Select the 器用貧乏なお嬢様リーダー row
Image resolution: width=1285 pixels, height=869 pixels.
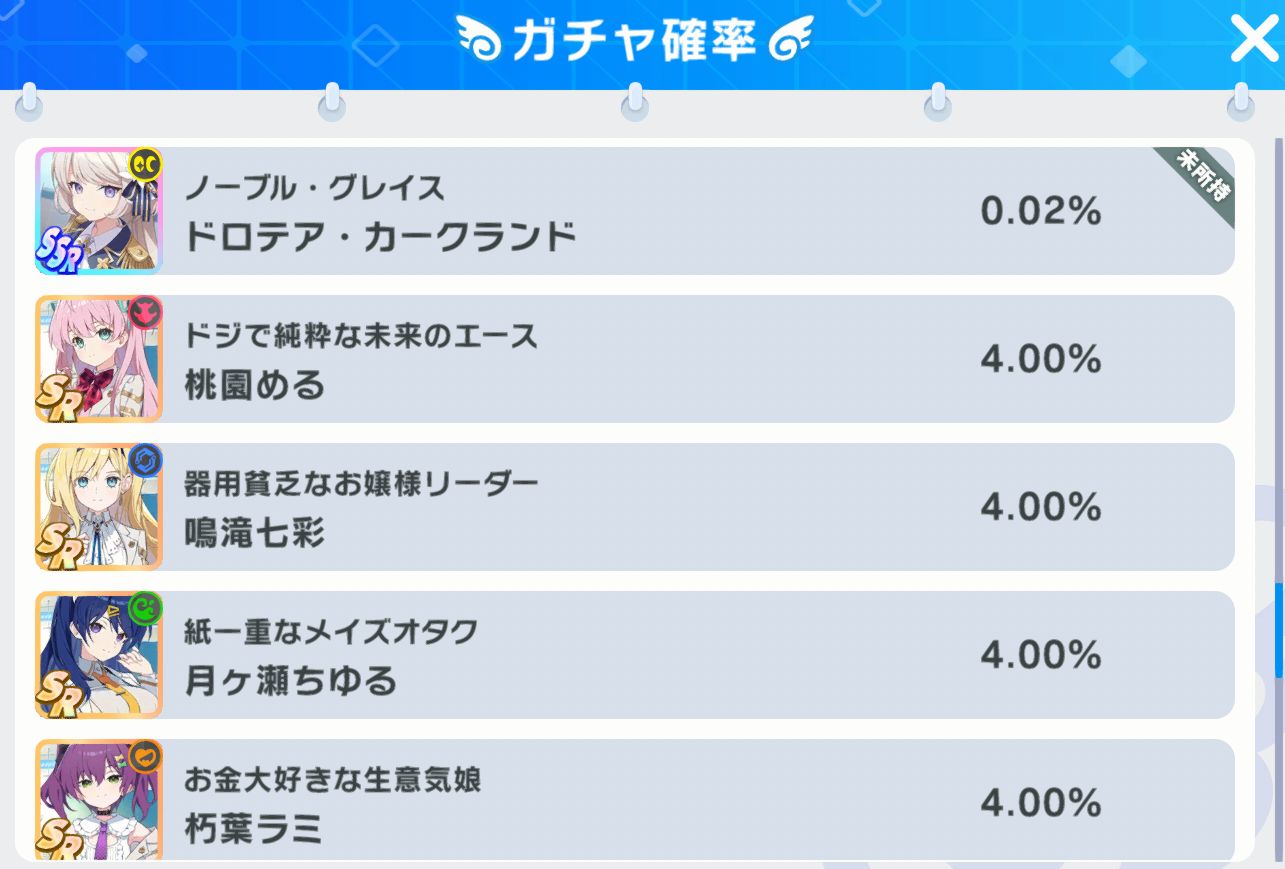tap(635, 507)
